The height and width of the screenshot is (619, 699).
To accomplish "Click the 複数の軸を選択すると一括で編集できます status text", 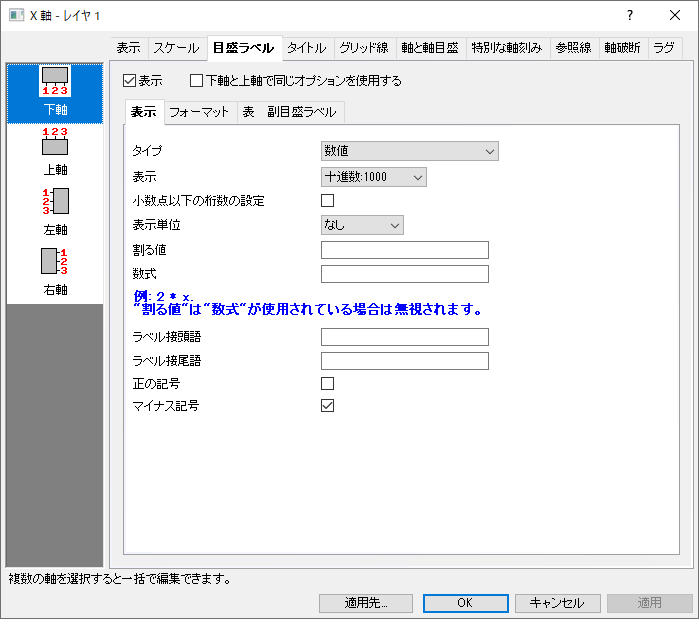I will pos(119,579).
